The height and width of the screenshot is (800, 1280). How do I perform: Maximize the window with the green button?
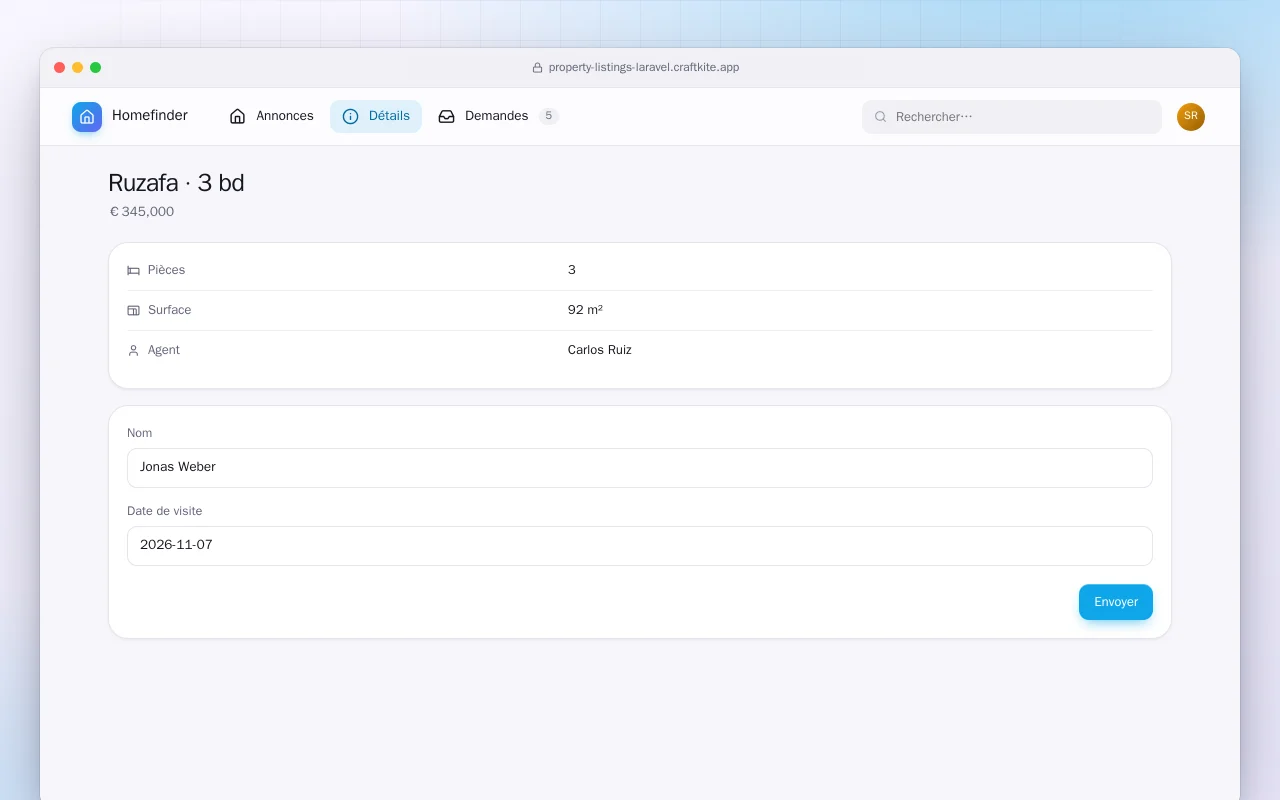point(96,68)
